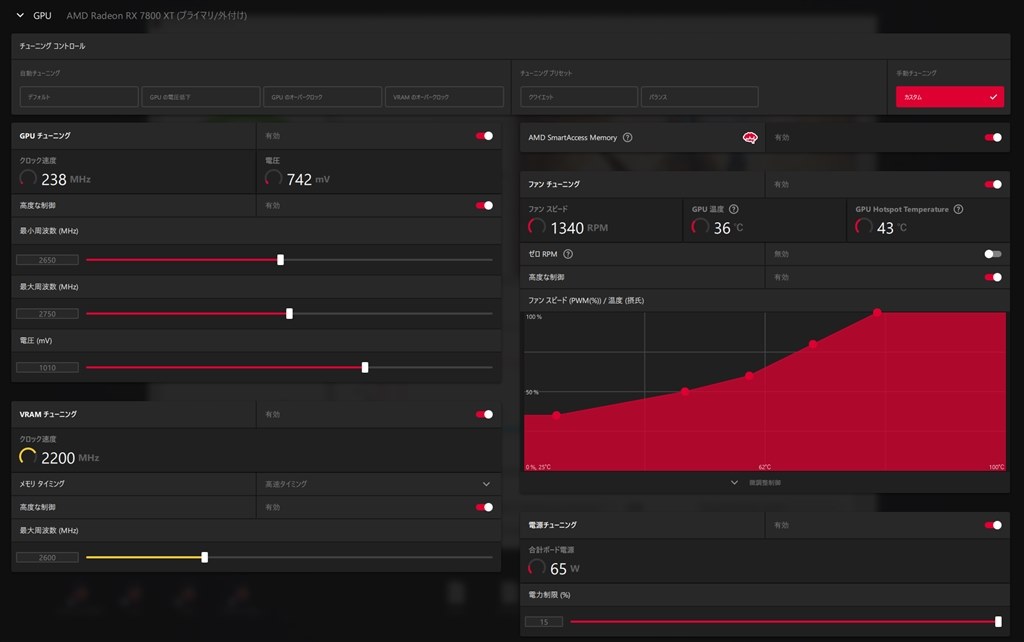The height and width of the screenshot is (642, 1024).
Task: Click the ゼロ RPM help icon
Action: click(x=568, y=255)
